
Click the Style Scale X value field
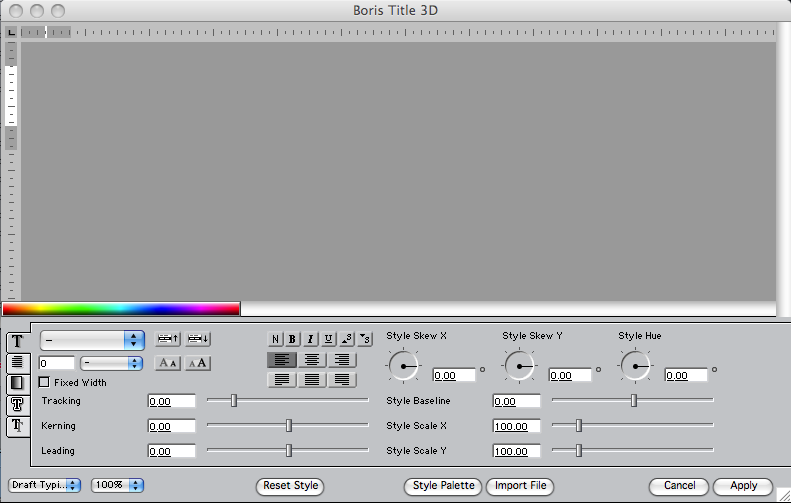coord(517,426)
